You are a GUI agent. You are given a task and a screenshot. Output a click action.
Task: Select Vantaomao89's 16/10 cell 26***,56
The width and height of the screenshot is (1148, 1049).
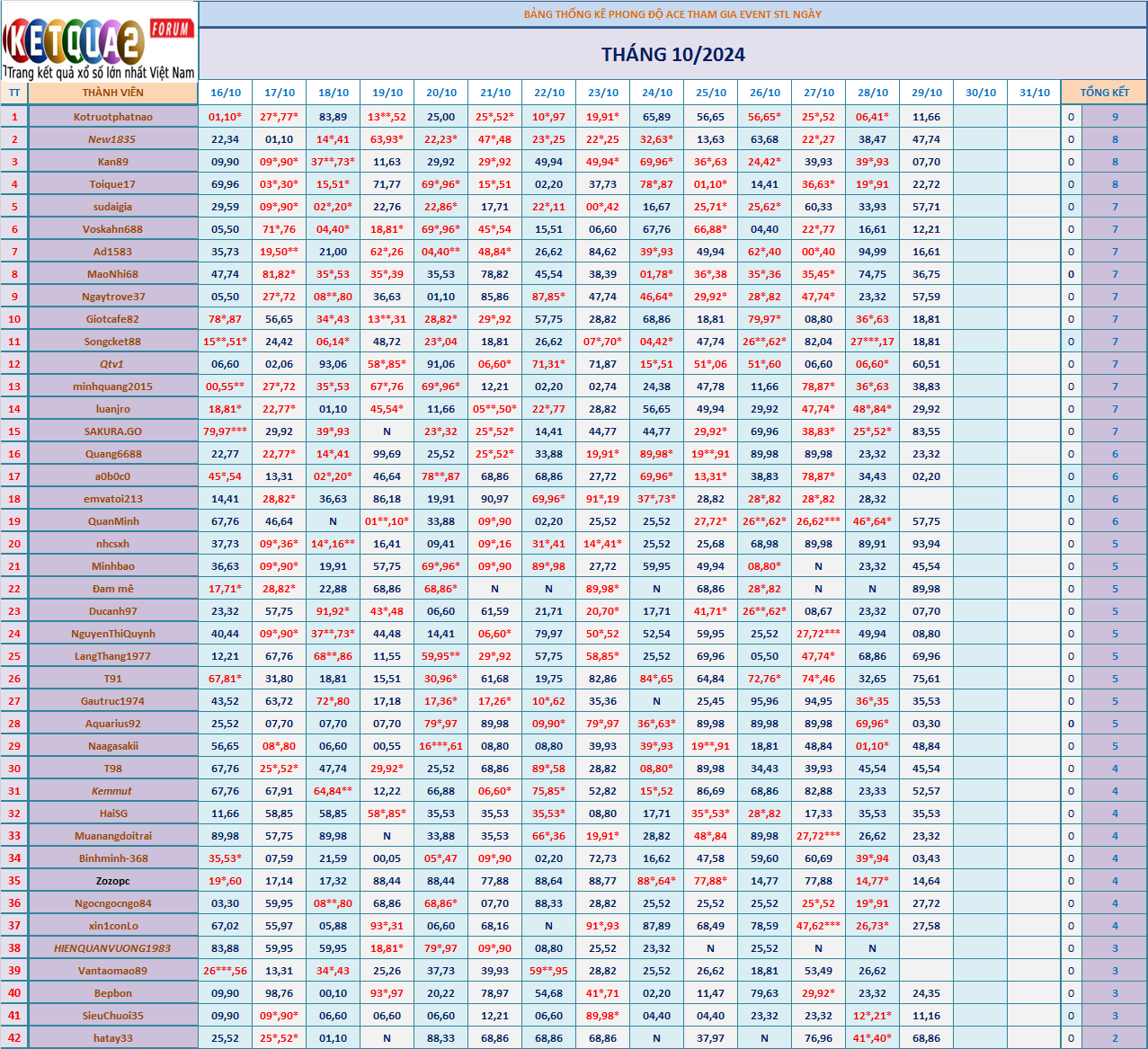click(226, 971)
